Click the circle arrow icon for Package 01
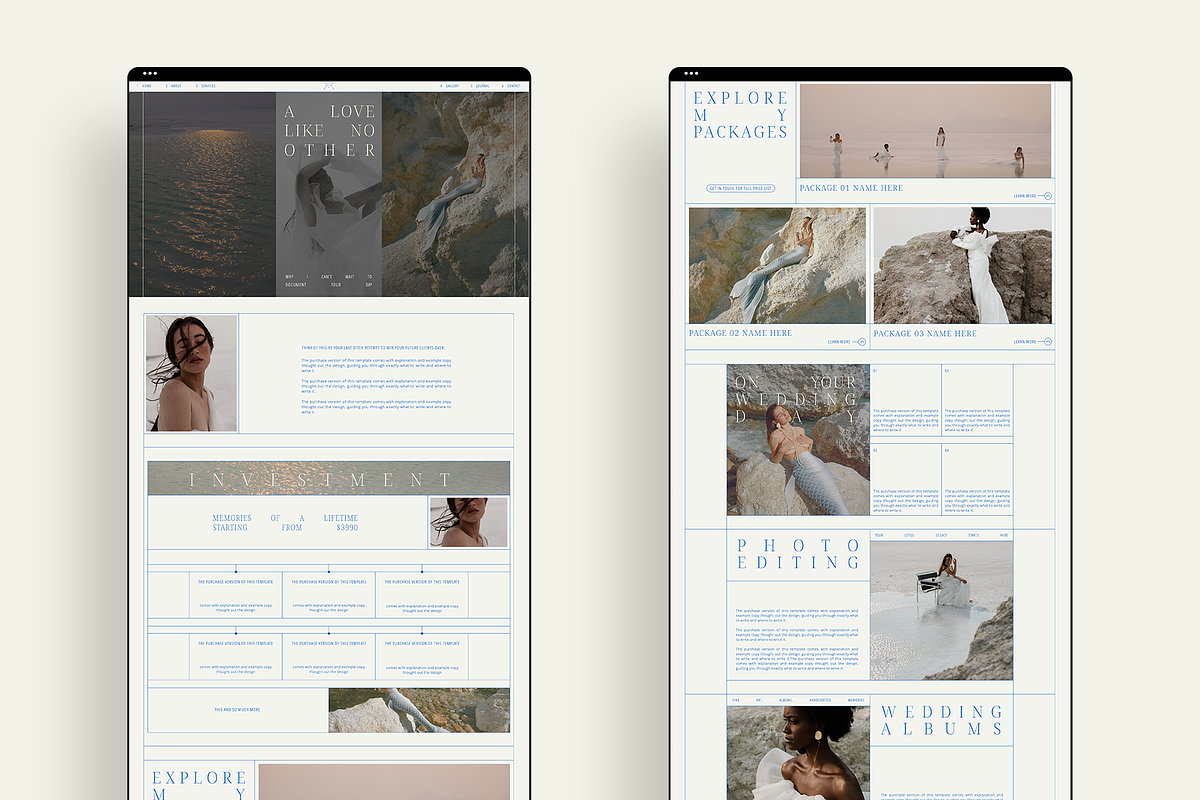The height and width of the screenshot is (800, 1200). (x=1048, y=196)
